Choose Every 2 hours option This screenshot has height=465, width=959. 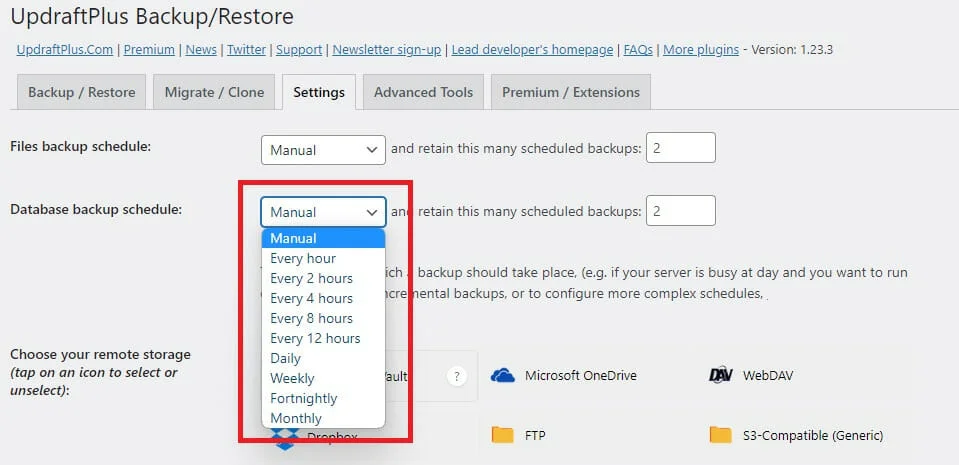(324, 278)
